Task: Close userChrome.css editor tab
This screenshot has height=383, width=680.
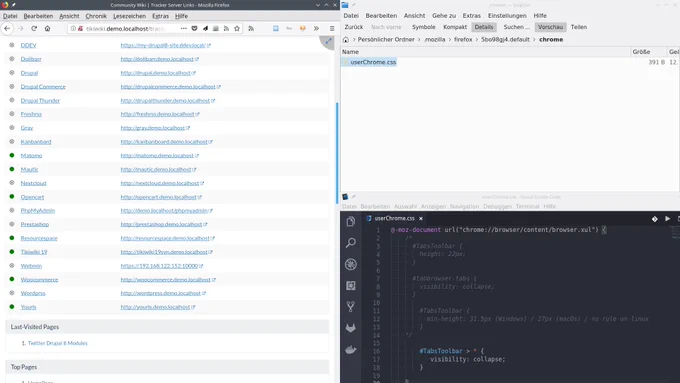Action: pyautogui.click(x=421, y=219)
